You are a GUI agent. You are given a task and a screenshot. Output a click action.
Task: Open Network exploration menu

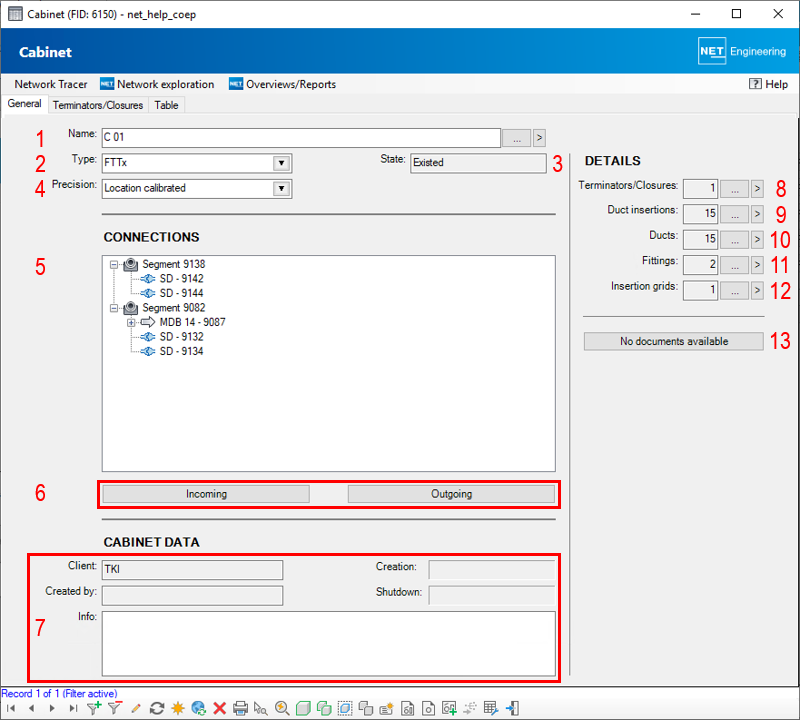click(x=157, y=84)
